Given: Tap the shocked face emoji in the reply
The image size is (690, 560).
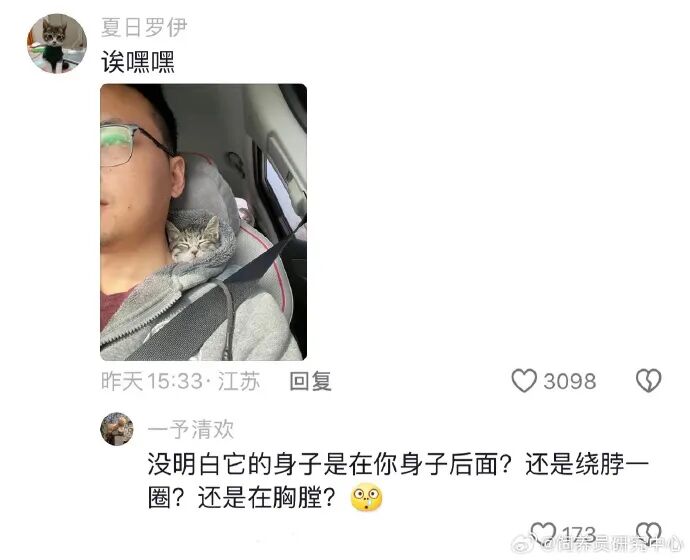Looking at the screenshot, I should (x=366, y=498).
